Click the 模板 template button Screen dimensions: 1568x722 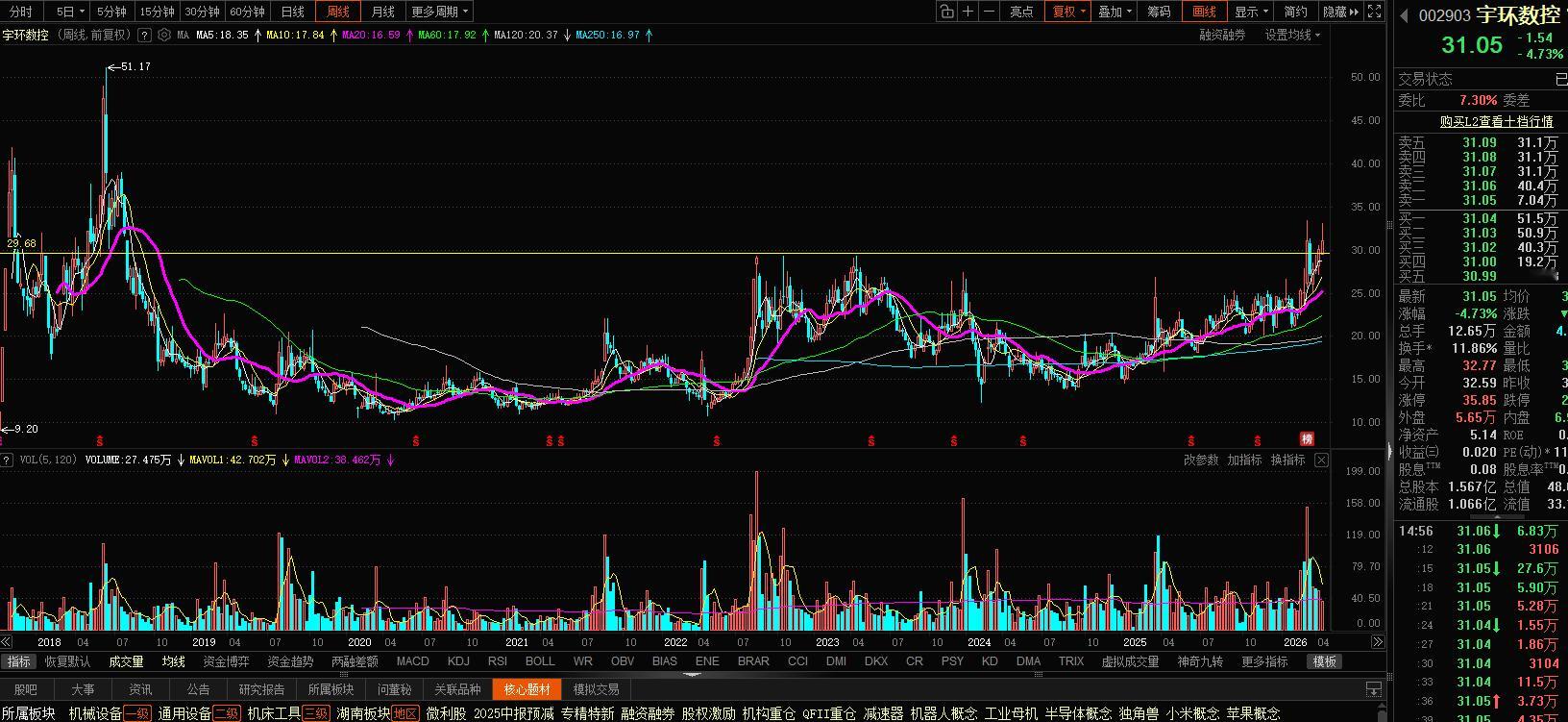(x=1325, y=661)
